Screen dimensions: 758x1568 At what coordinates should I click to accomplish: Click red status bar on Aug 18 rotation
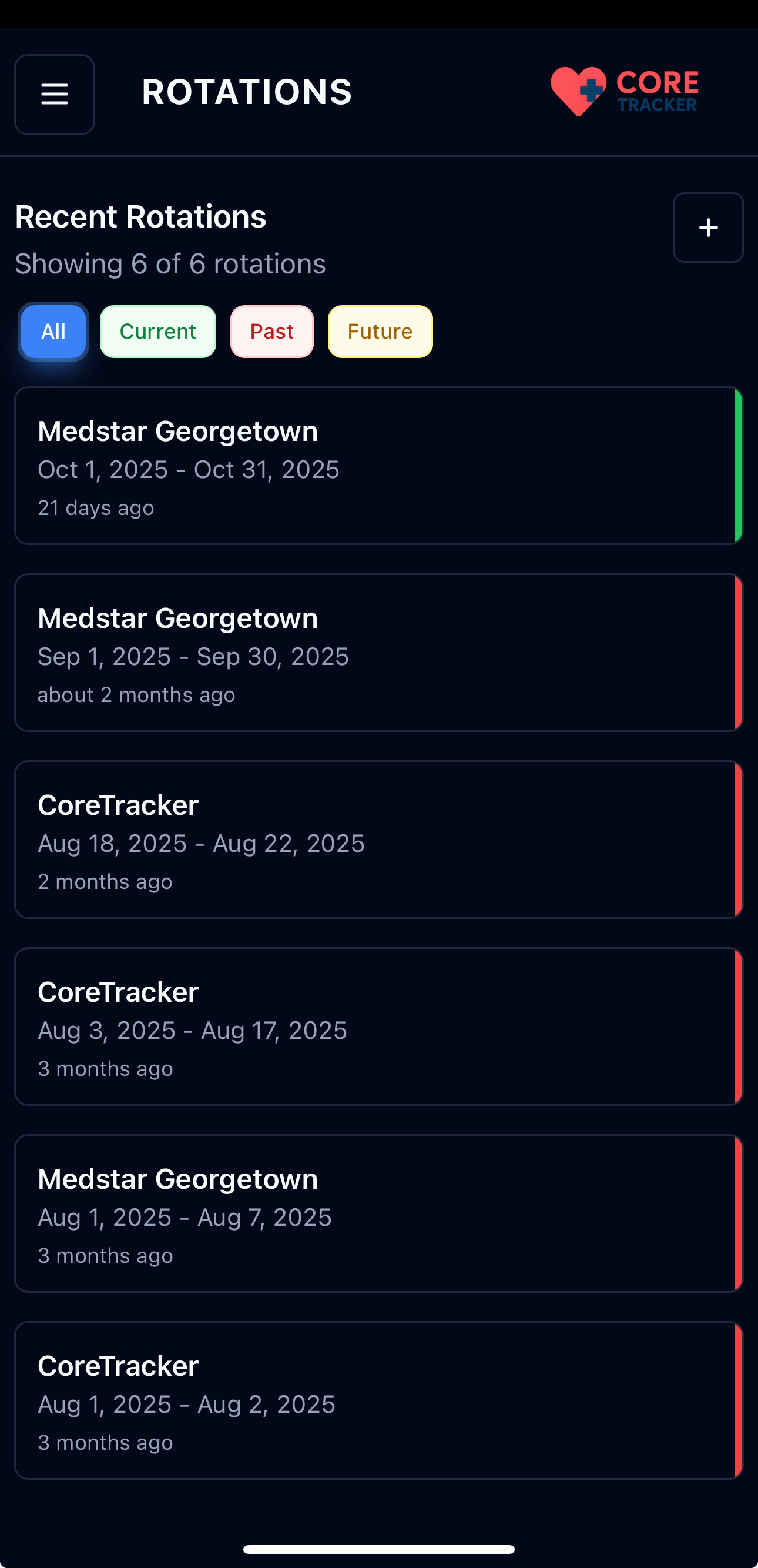738,840
